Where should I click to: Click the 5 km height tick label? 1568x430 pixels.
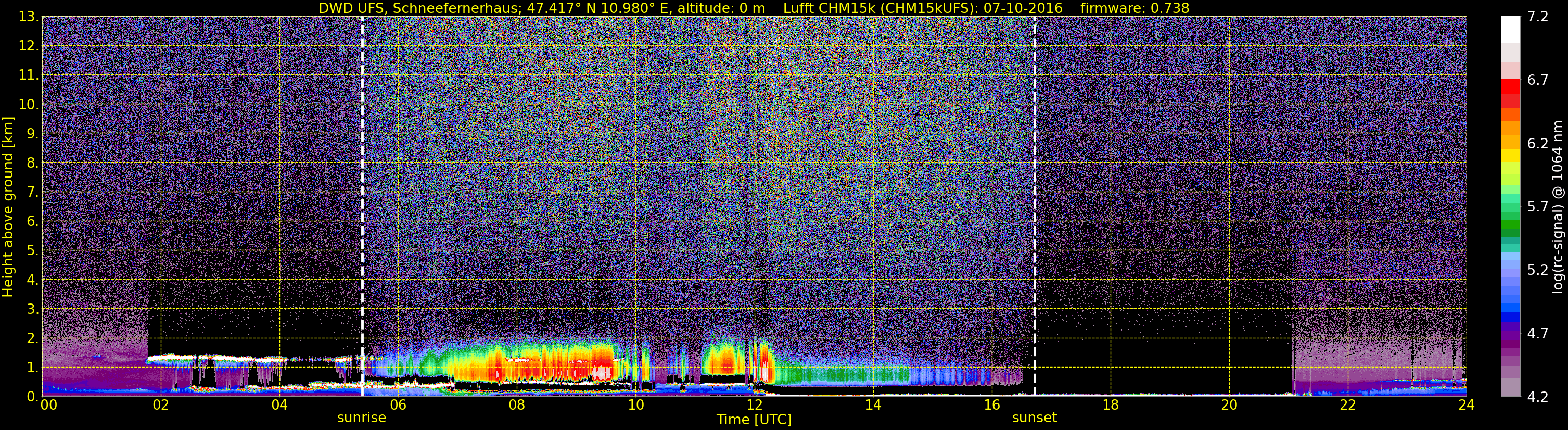pyautogui.click(x=32, y=251)
